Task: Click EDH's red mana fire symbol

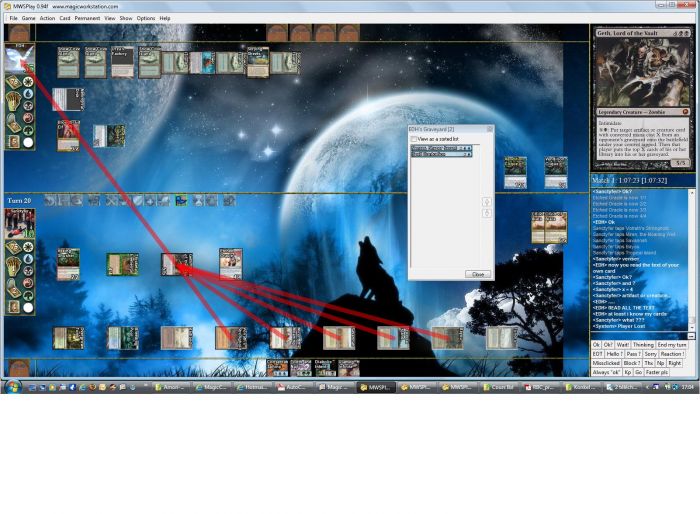Action: point(28,118)
